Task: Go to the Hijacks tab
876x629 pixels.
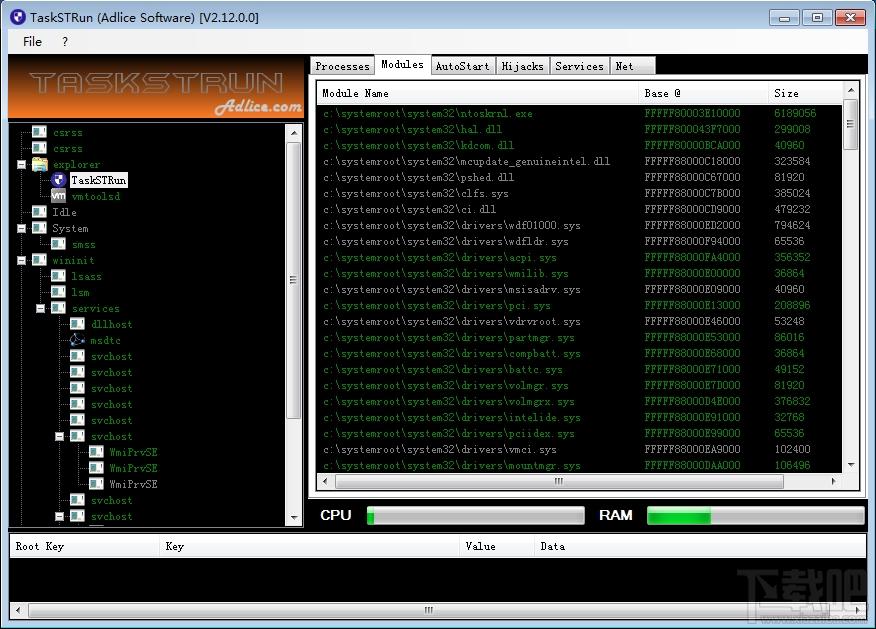Action: tap(522, 66)
